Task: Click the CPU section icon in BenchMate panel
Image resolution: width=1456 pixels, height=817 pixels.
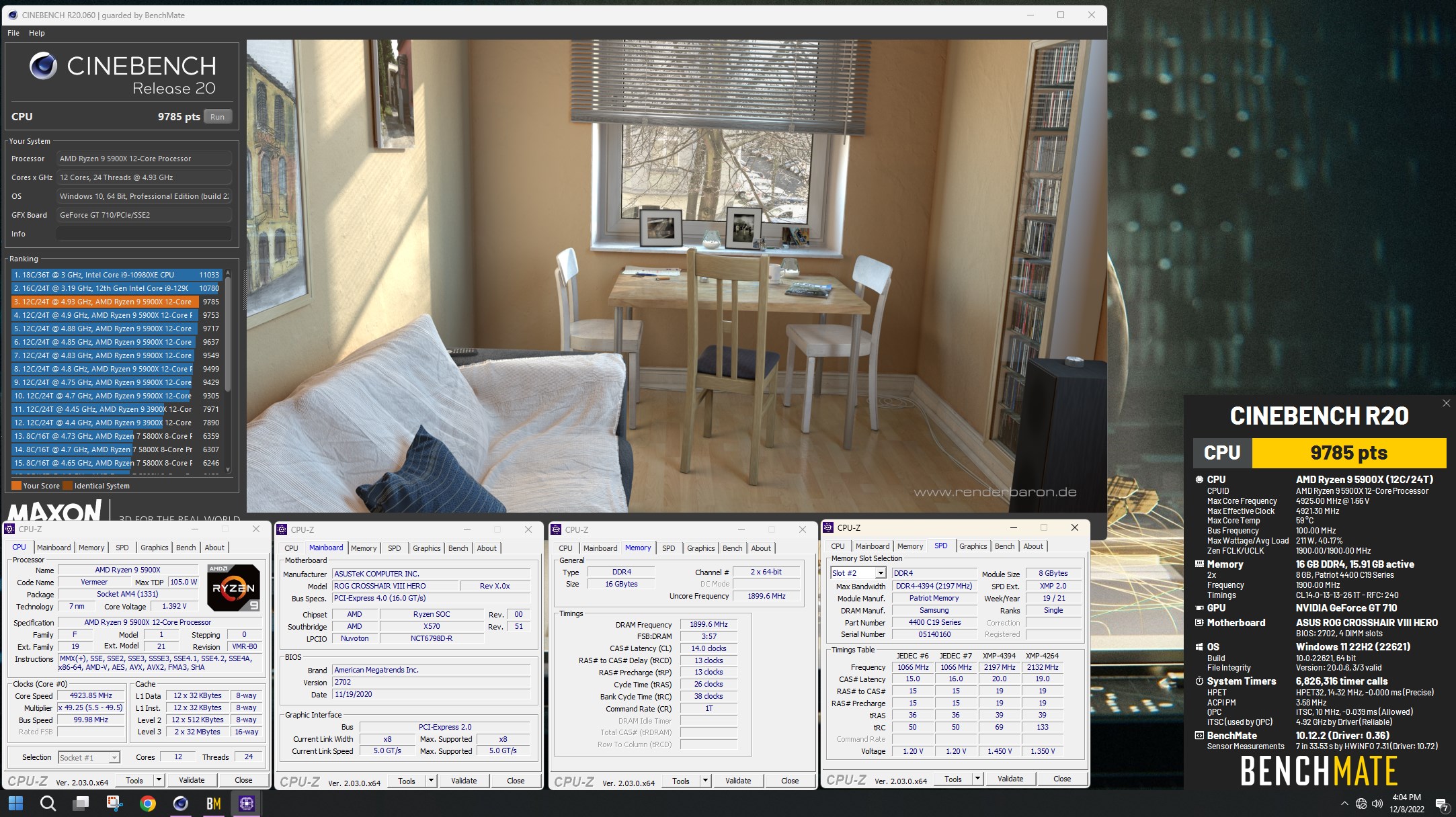Action: 1199,480
